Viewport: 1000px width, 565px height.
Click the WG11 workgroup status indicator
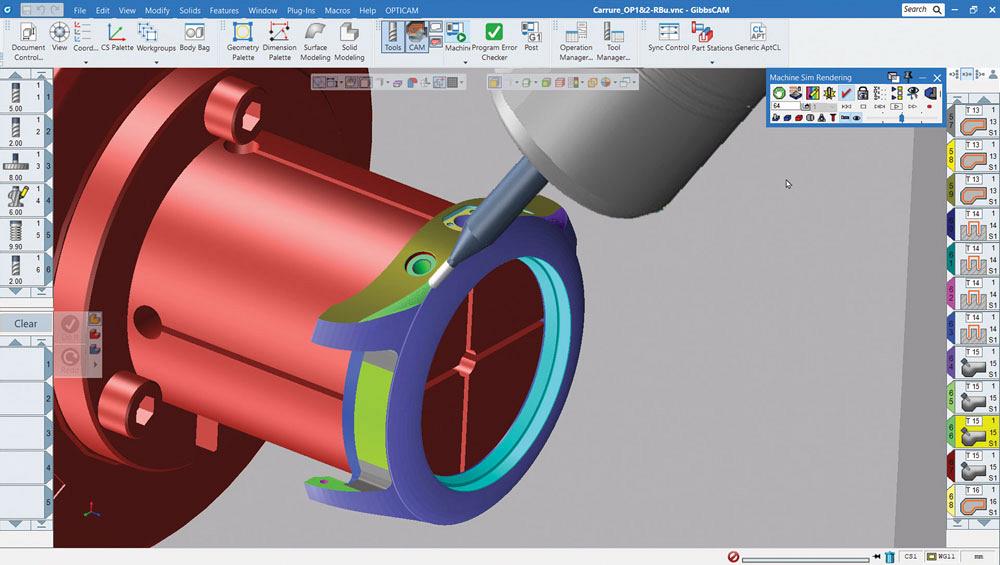(x=942, y=557)
